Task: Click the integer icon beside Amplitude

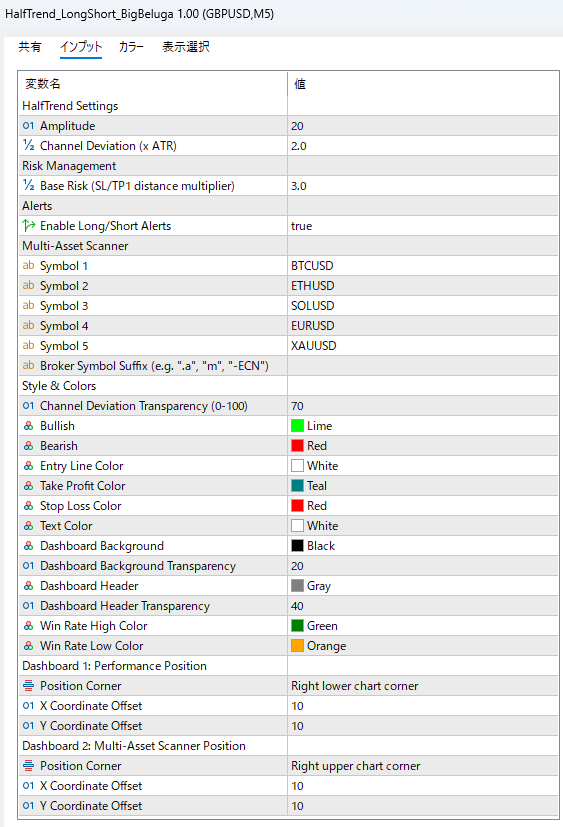Action: [28, 126]
